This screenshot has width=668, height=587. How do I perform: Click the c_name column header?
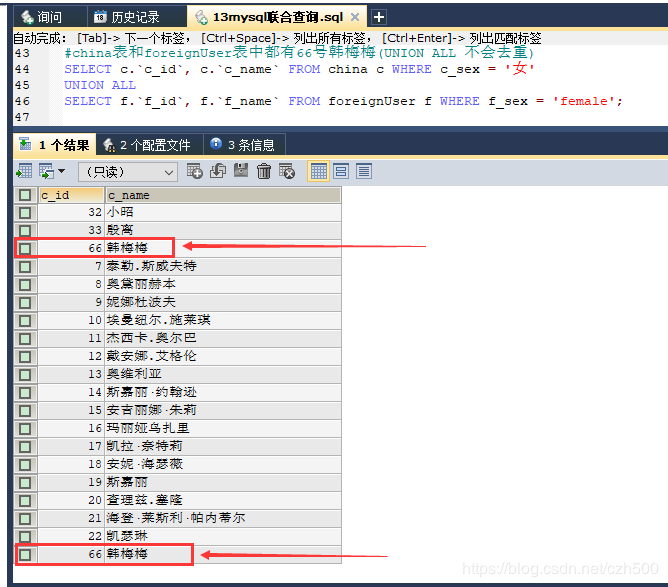tap(223, 195)
